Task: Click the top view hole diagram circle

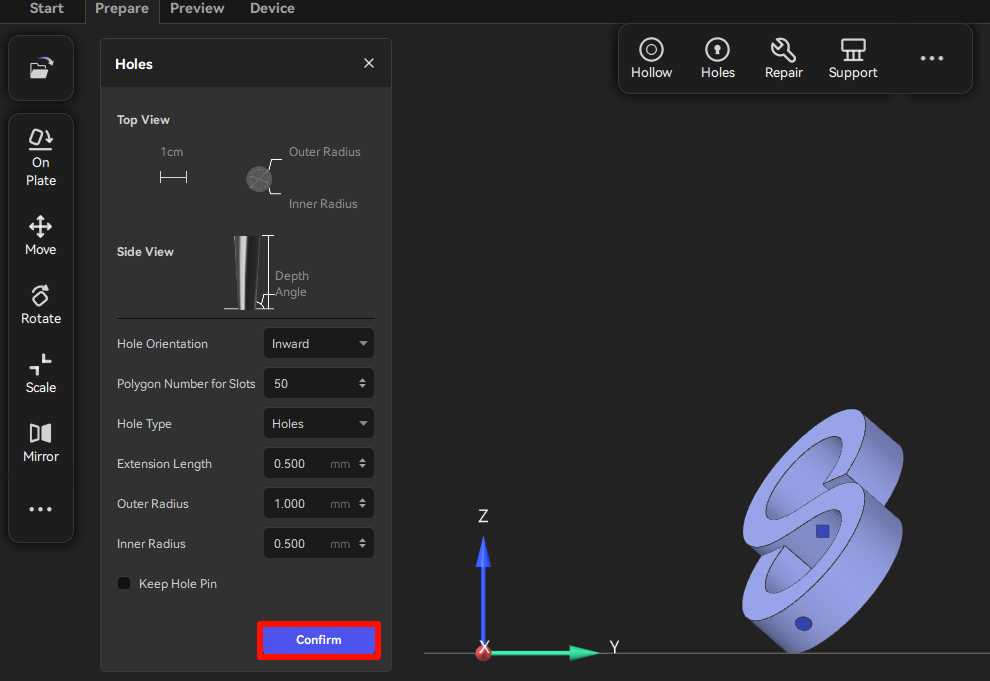Action: pyautogui.click(x=259, y=179)
